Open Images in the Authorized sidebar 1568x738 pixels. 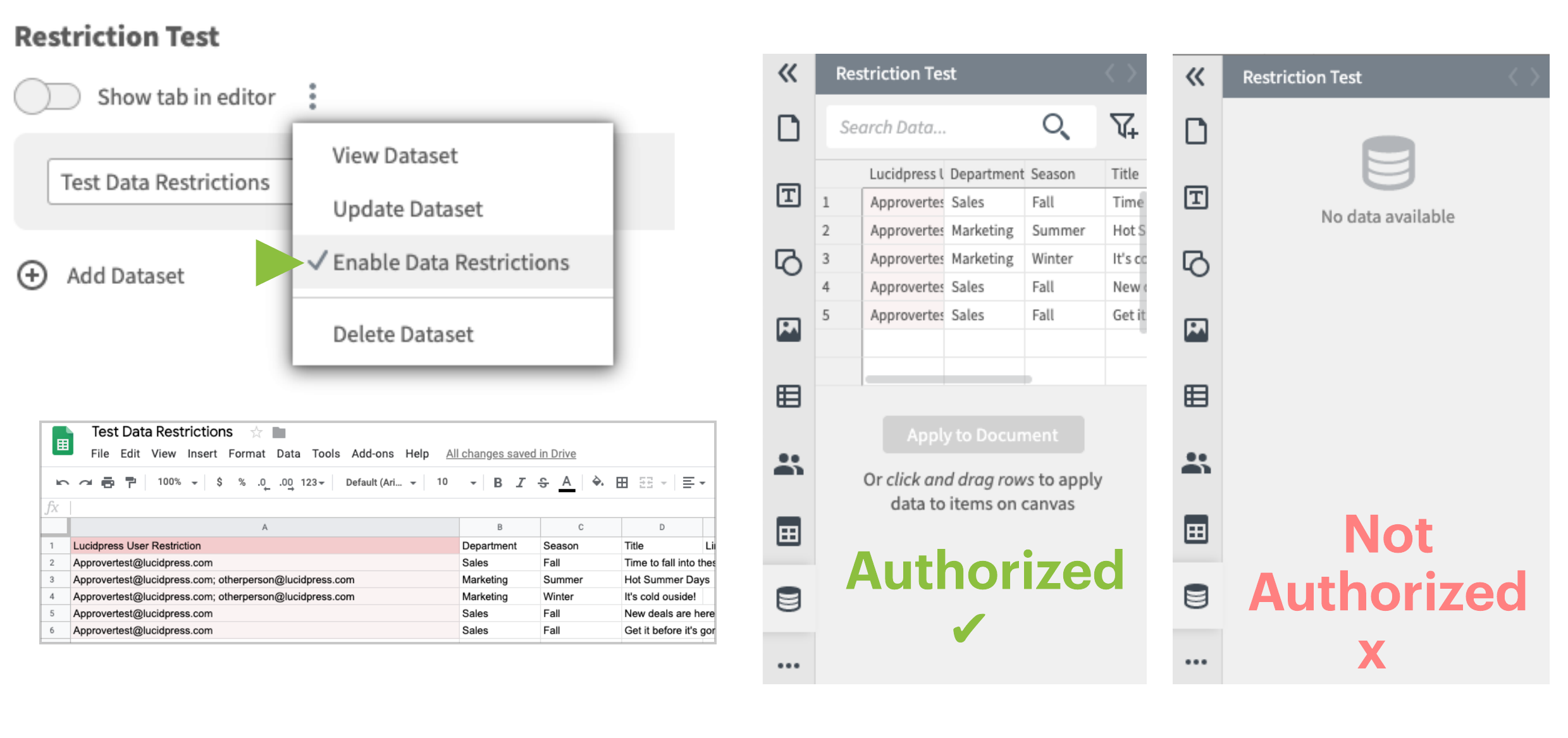click(788, 329)
